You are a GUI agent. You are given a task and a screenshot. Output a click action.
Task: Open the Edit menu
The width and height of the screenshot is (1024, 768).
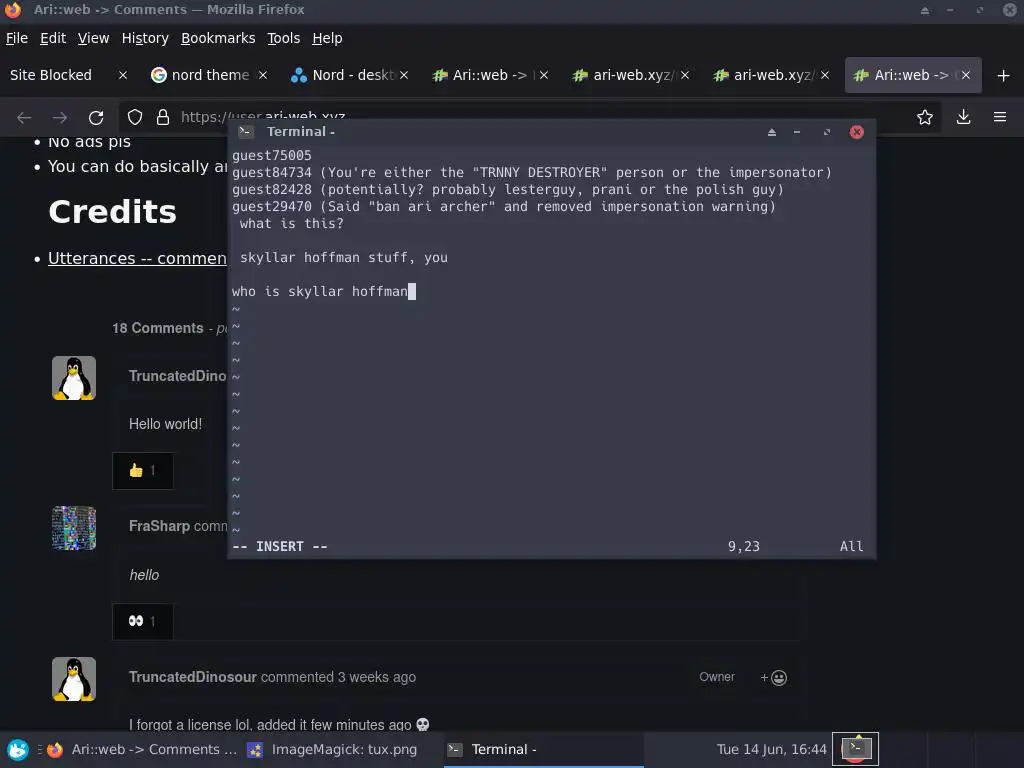53,39
